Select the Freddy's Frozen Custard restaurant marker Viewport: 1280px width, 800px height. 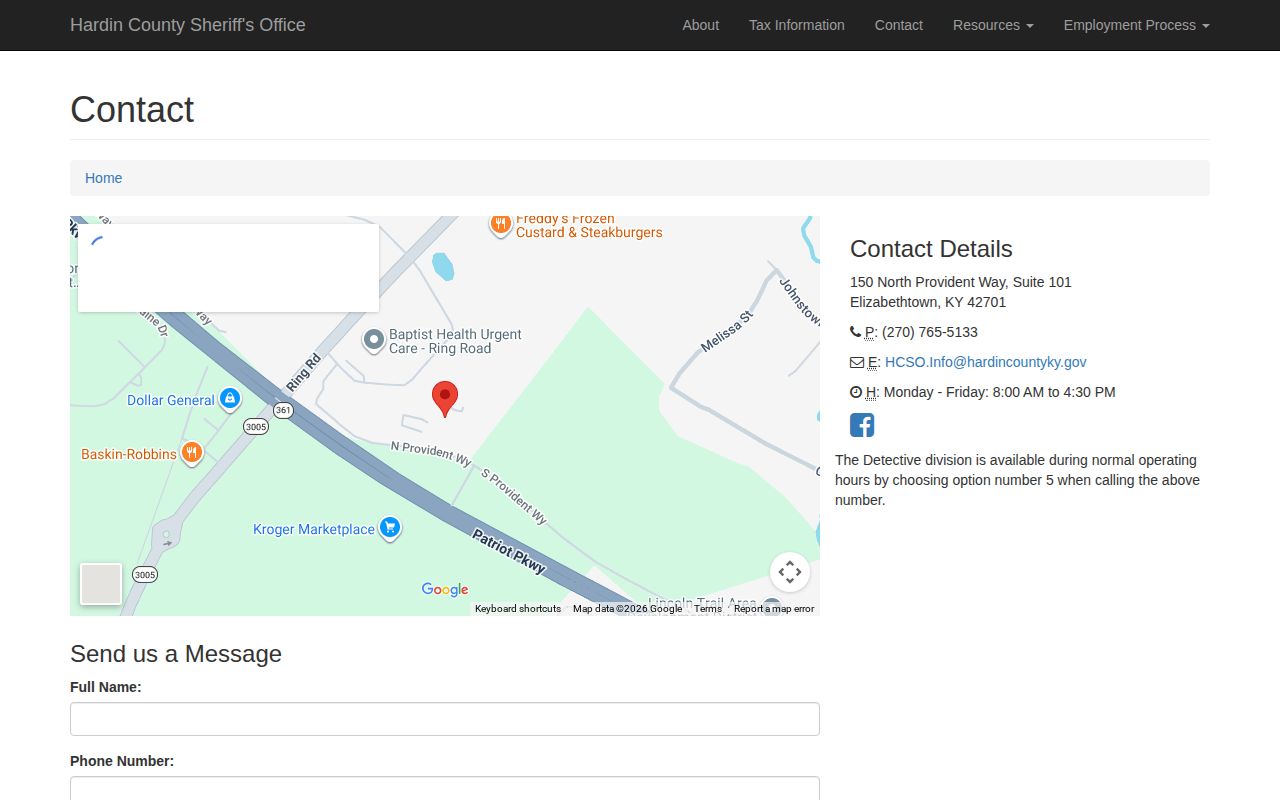[501, 224]
